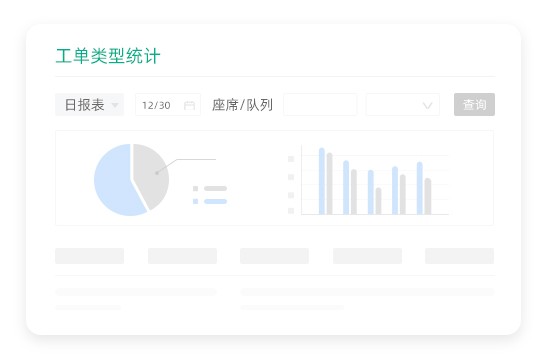
Task: Click the blue legend color square
Action: [196, 201]
